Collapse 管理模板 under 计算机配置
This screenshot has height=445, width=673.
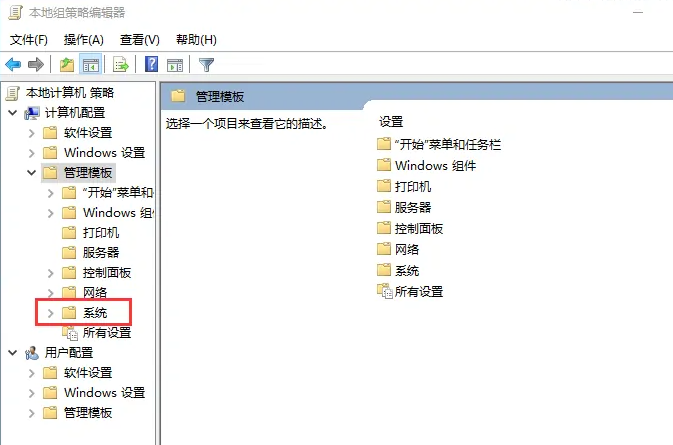(x=31, y=173)
